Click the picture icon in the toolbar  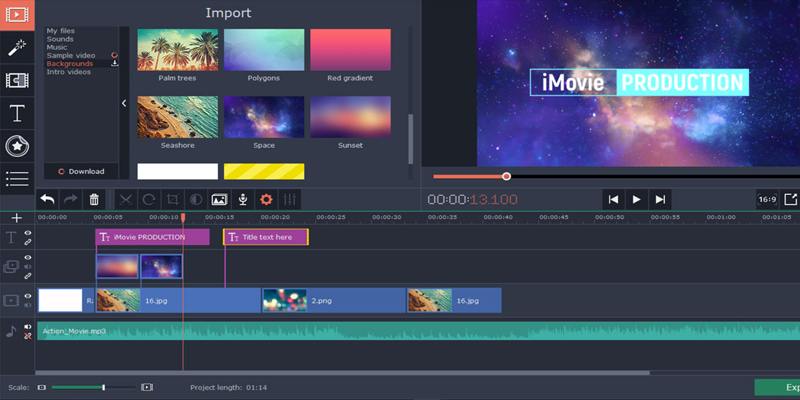click(x=219, y=199)
